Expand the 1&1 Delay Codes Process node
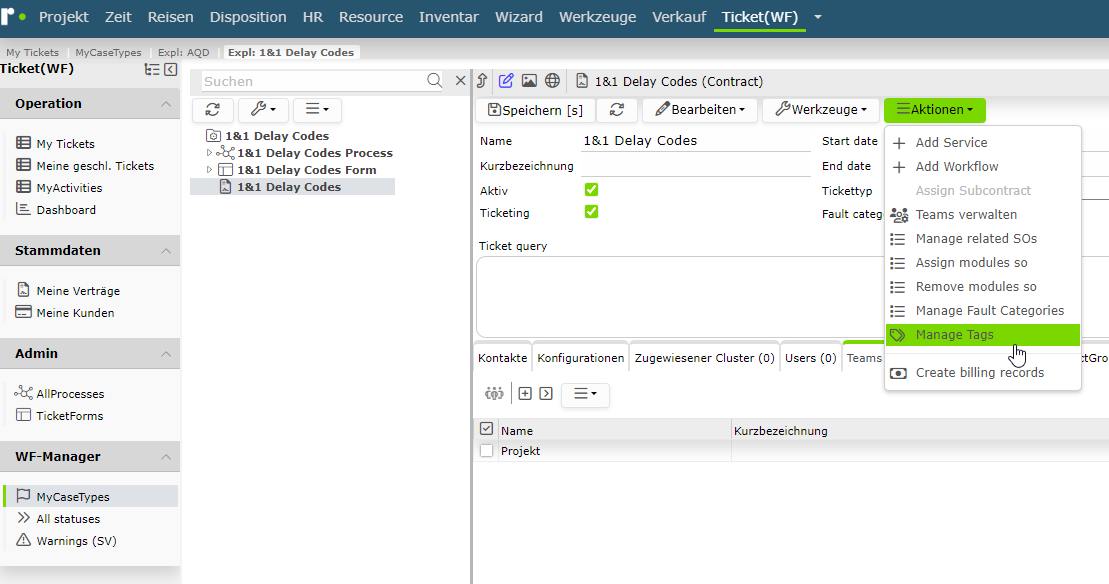Screen dimensions: 1109x584 (209, 153)
